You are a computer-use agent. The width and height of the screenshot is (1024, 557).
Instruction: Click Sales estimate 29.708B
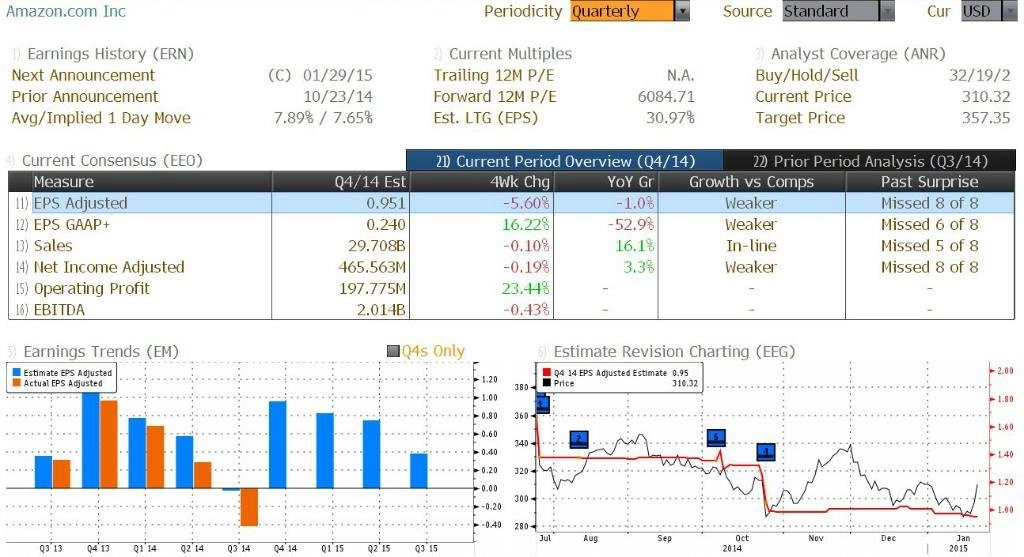click(377, 246)
